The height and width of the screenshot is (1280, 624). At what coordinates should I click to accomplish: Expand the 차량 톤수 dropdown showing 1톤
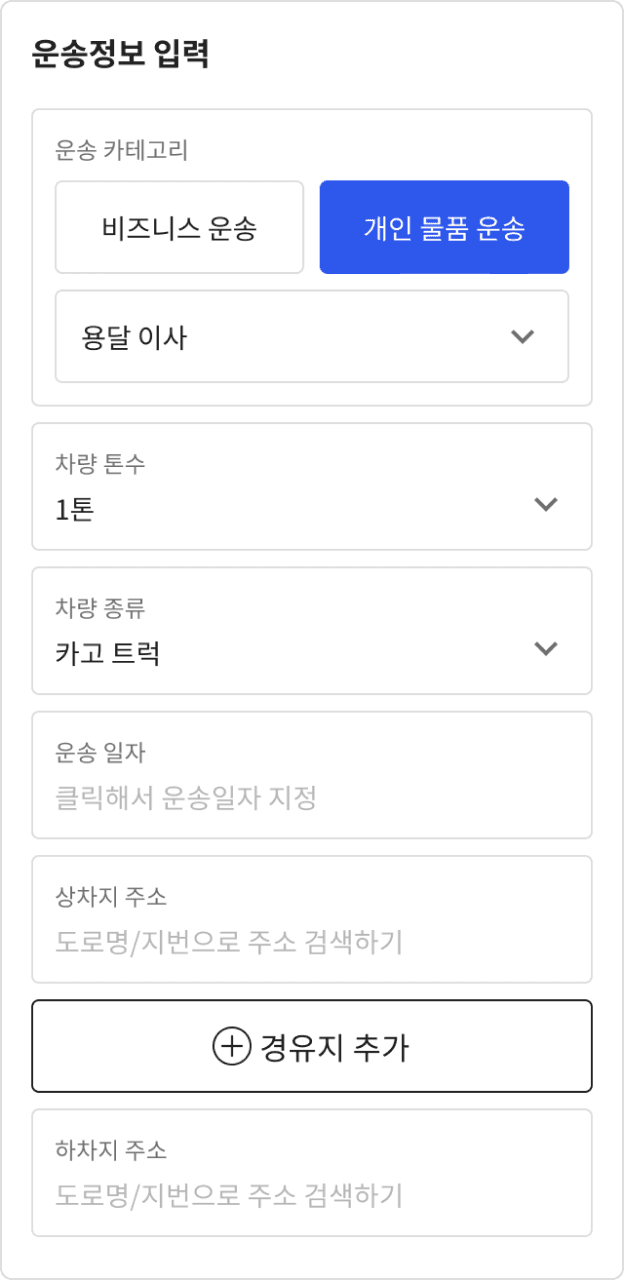[312, 487]
